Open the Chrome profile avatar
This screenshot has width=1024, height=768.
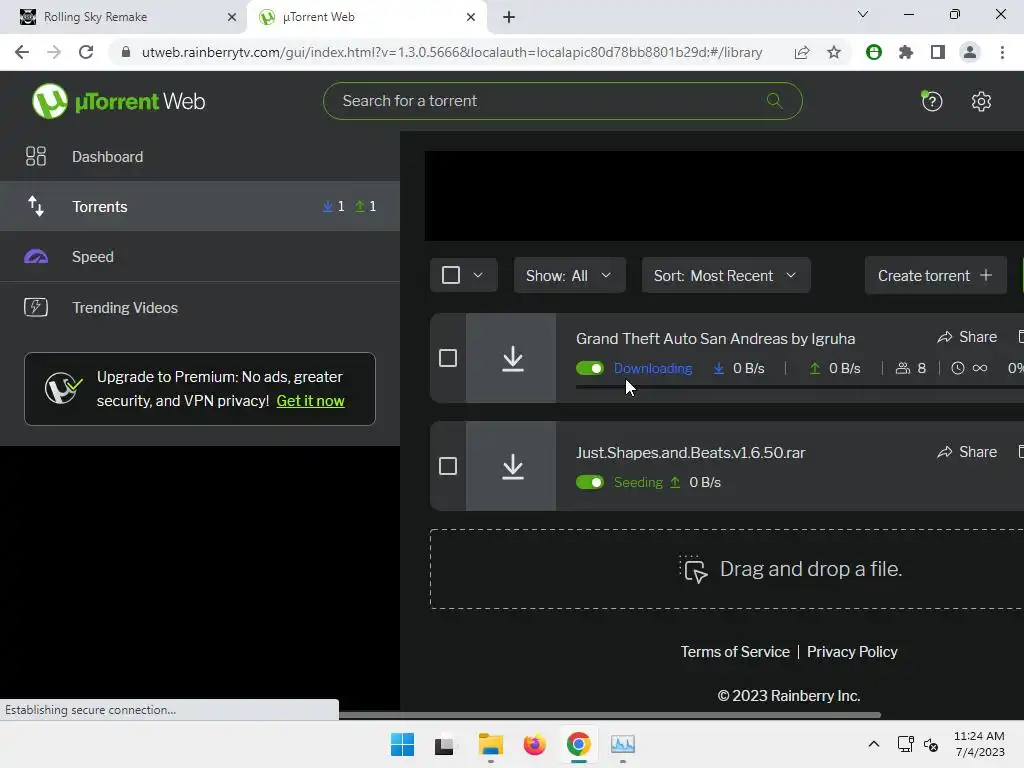tap(970, 52)
